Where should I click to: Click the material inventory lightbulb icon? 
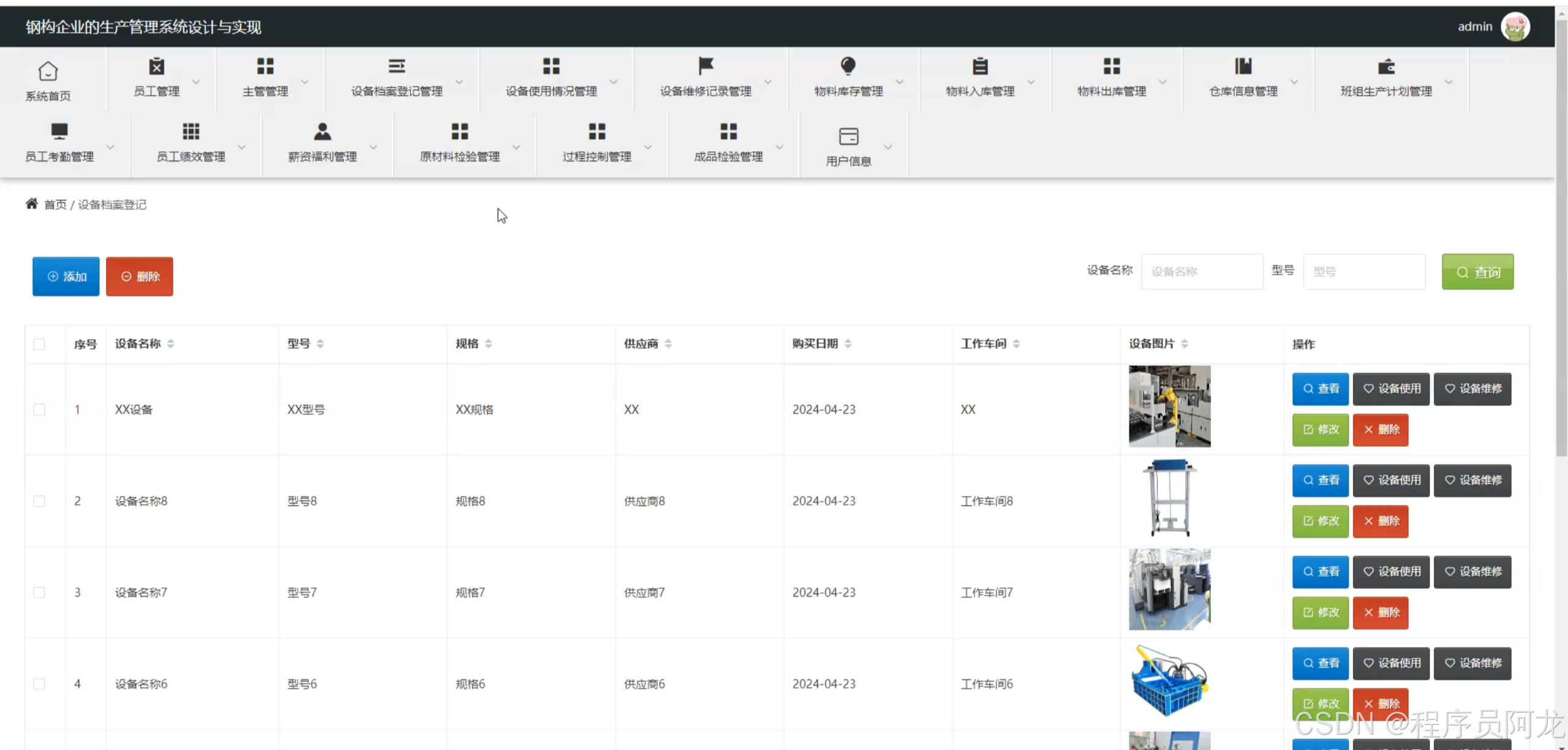(x=848, y=66)
